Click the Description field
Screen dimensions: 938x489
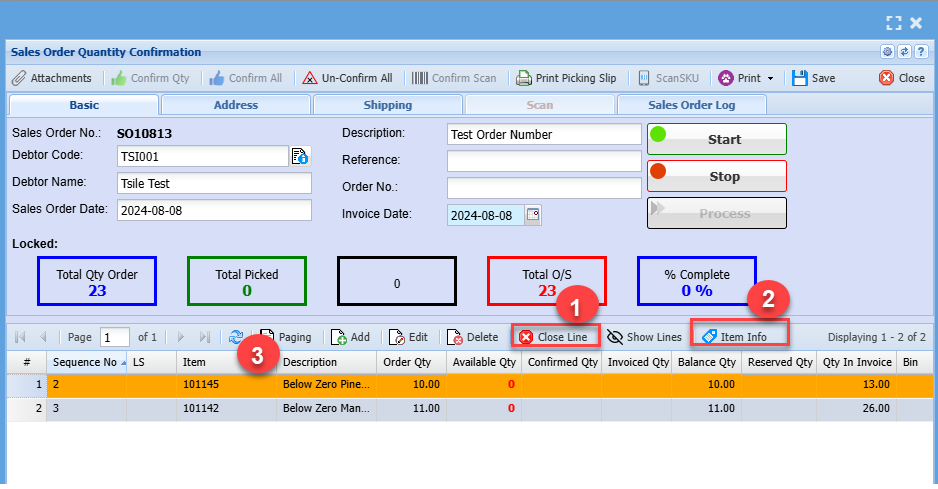pos(544,134)
